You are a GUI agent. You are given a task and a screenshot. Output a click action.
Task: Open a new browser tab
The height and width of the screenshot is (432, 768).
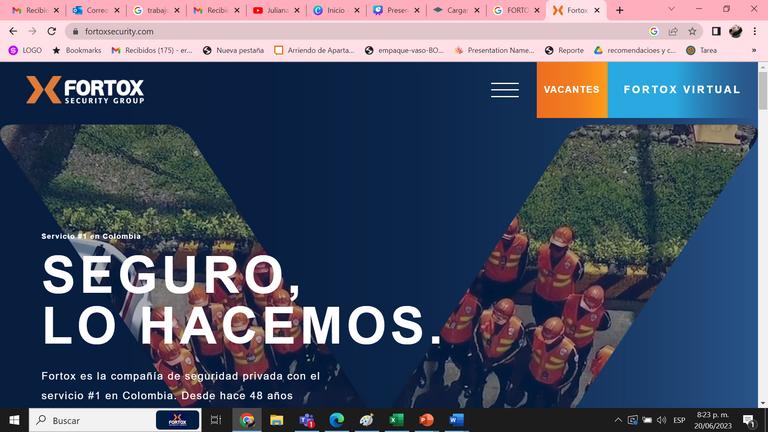pyautogui.click(x=620, y=10)
